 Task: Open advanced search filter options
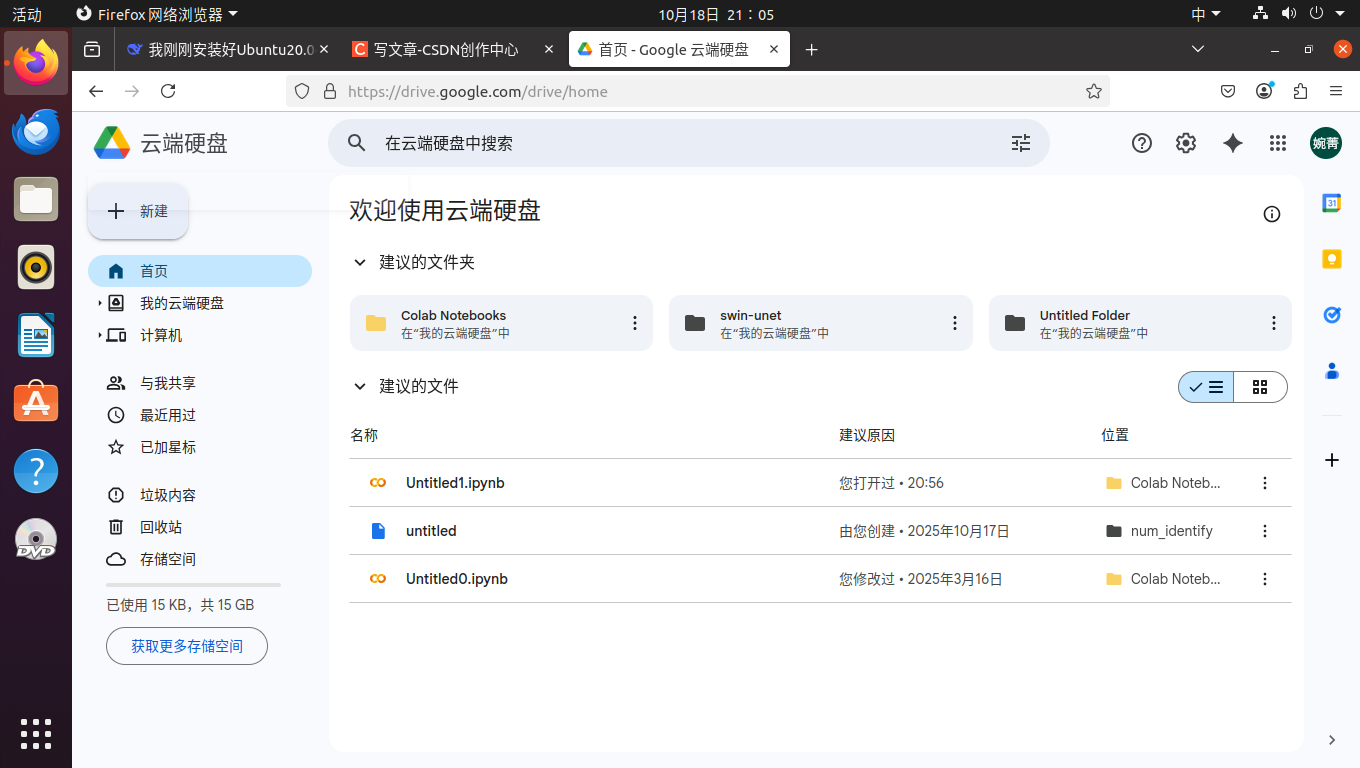pos(1020,143)
